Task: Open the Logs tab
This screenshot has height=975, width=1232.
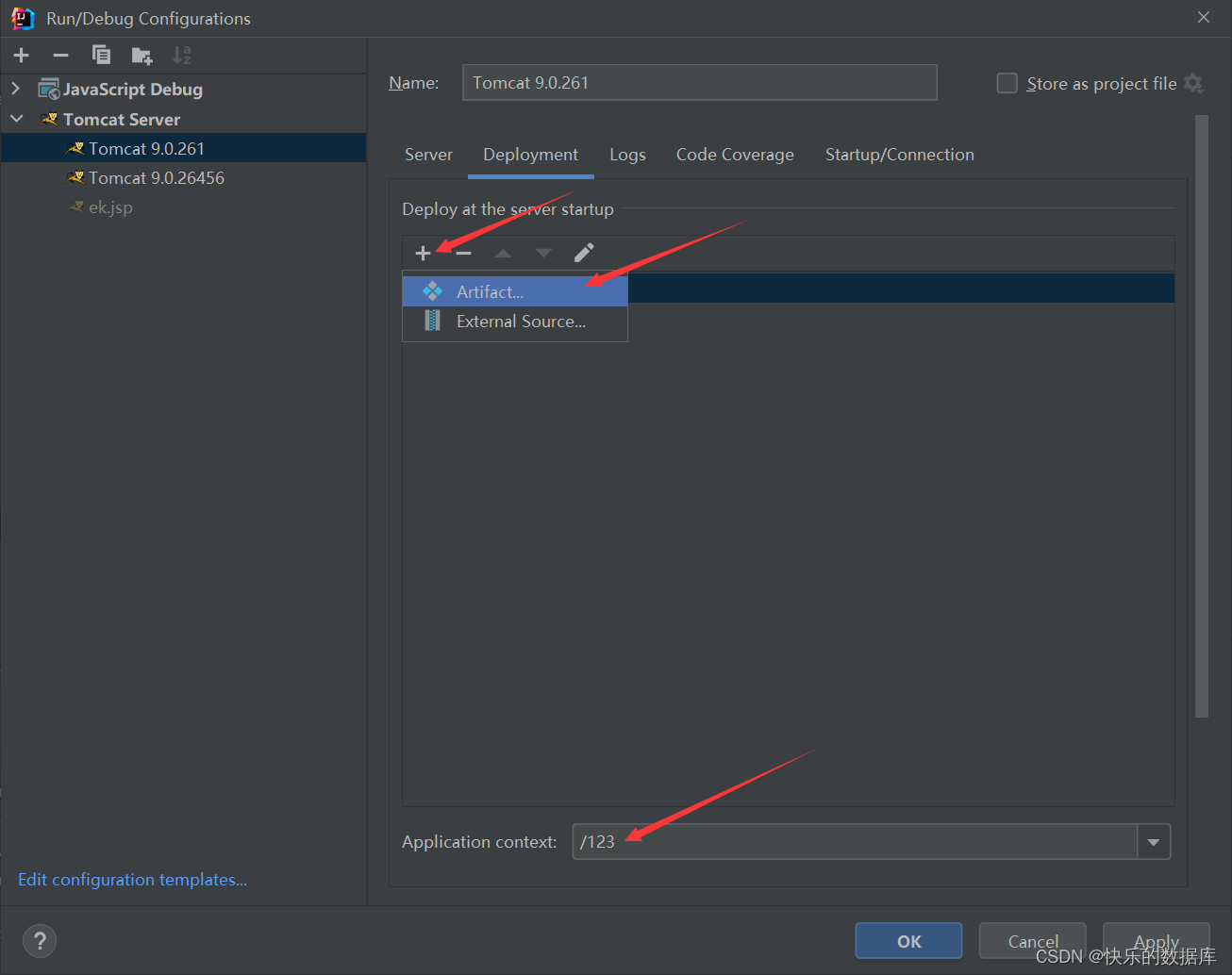Action: point(627,155)
